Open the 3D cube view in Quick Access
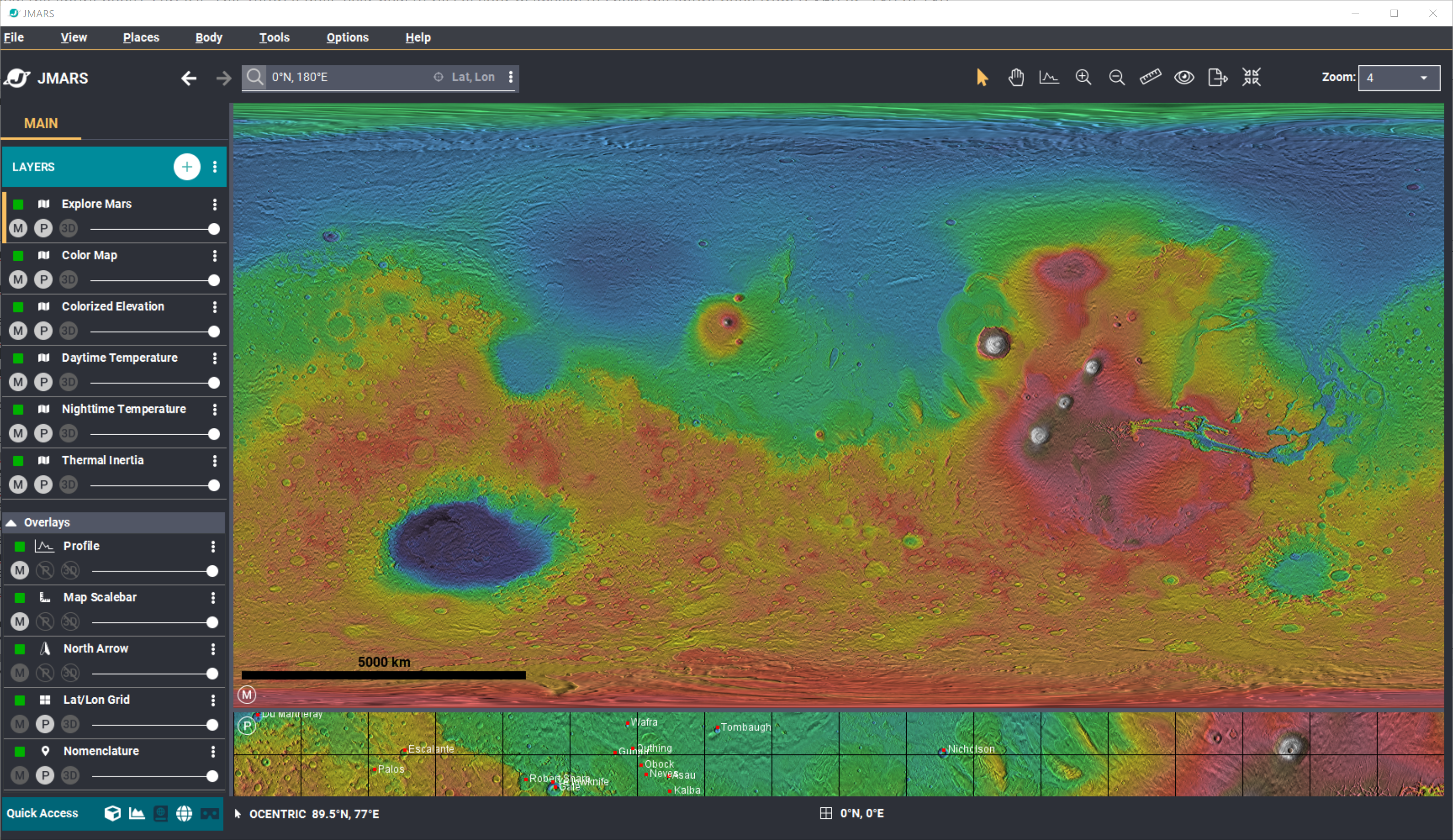Image resolution: width=1453 pixels, height=840 pixels. pyautogui.click(x=112, y=813)
